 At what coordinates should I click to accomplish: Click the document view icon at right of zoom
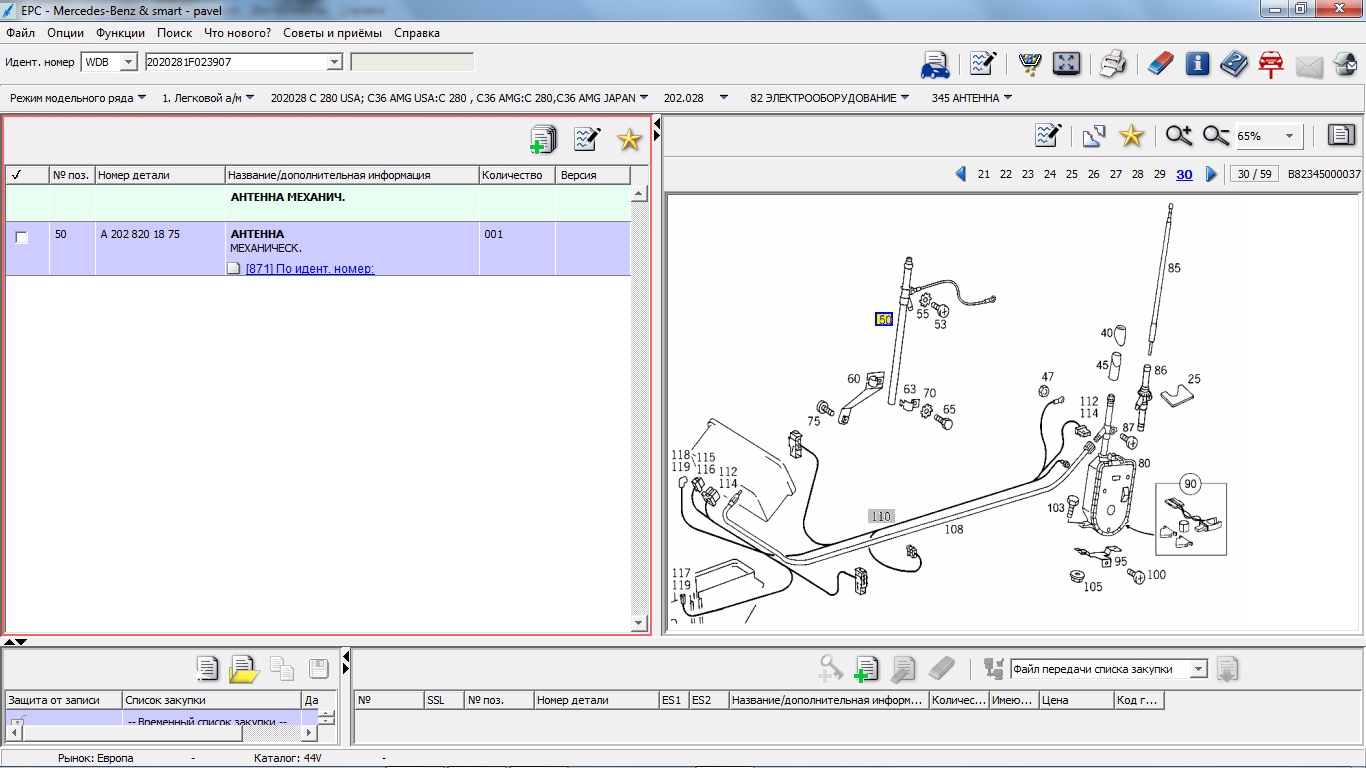coord(1341,135)
